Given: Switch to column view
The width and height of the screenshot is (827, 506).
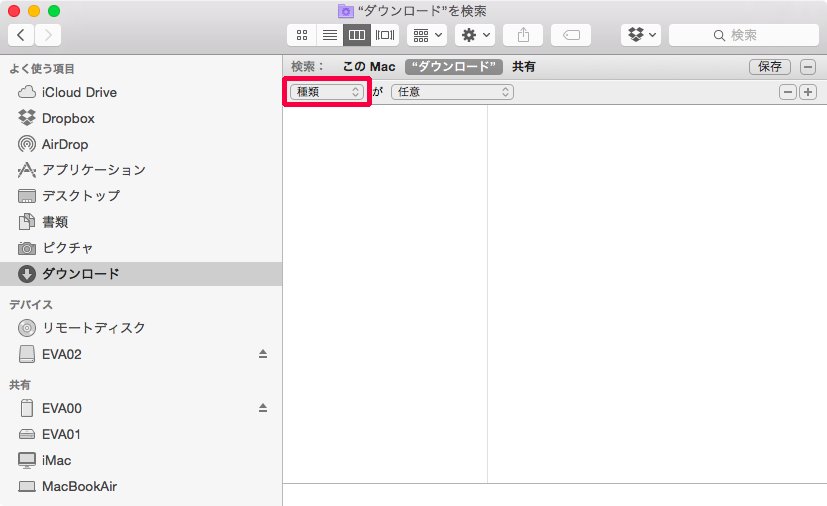Looking at the screenshot, I should click(x=357, y=35).
